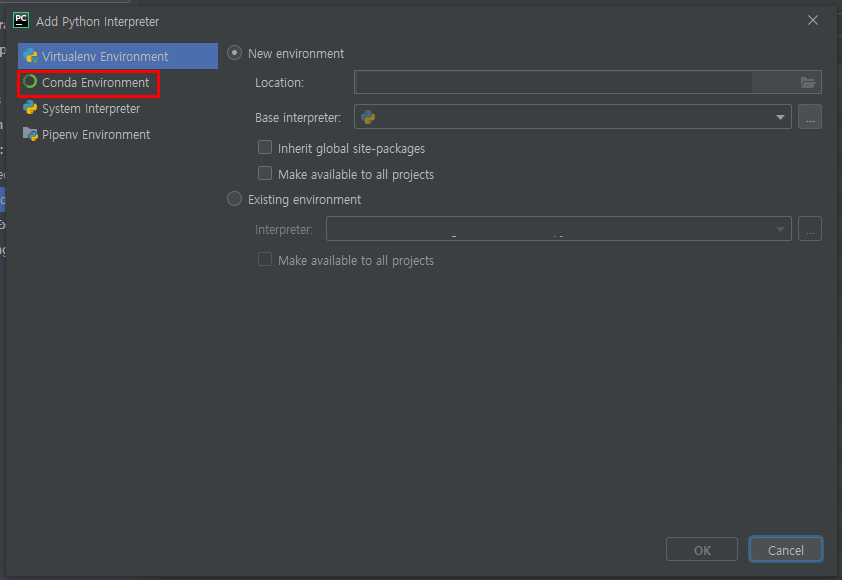
Task: Enable Inherit global site-packages checkbox
Action: pos(265,148)
